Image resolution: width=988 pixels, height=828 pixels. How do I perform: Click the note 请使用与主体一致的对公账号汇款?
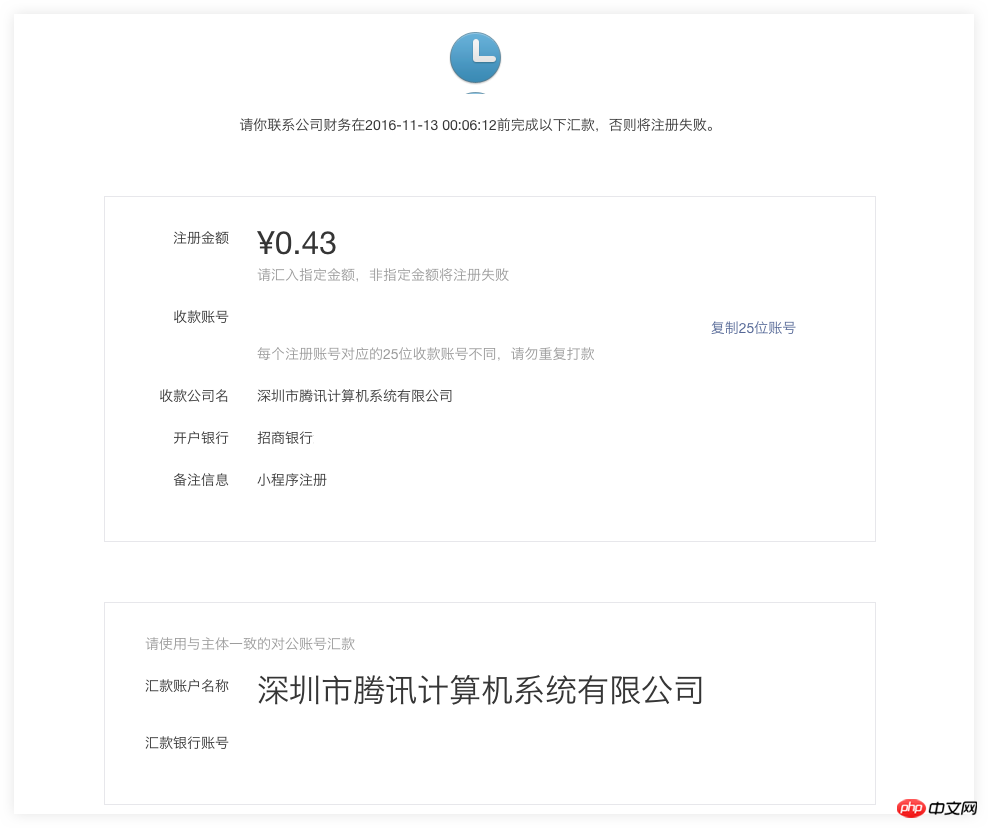click(250, 643)
